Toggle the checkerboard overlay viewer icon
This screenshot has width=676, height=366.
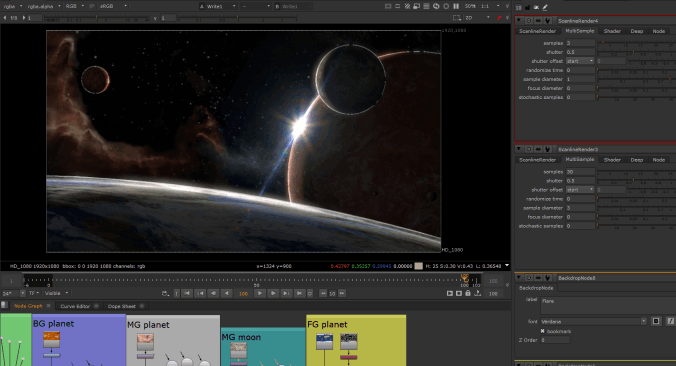pyautogui.click(x=407, y=6)
